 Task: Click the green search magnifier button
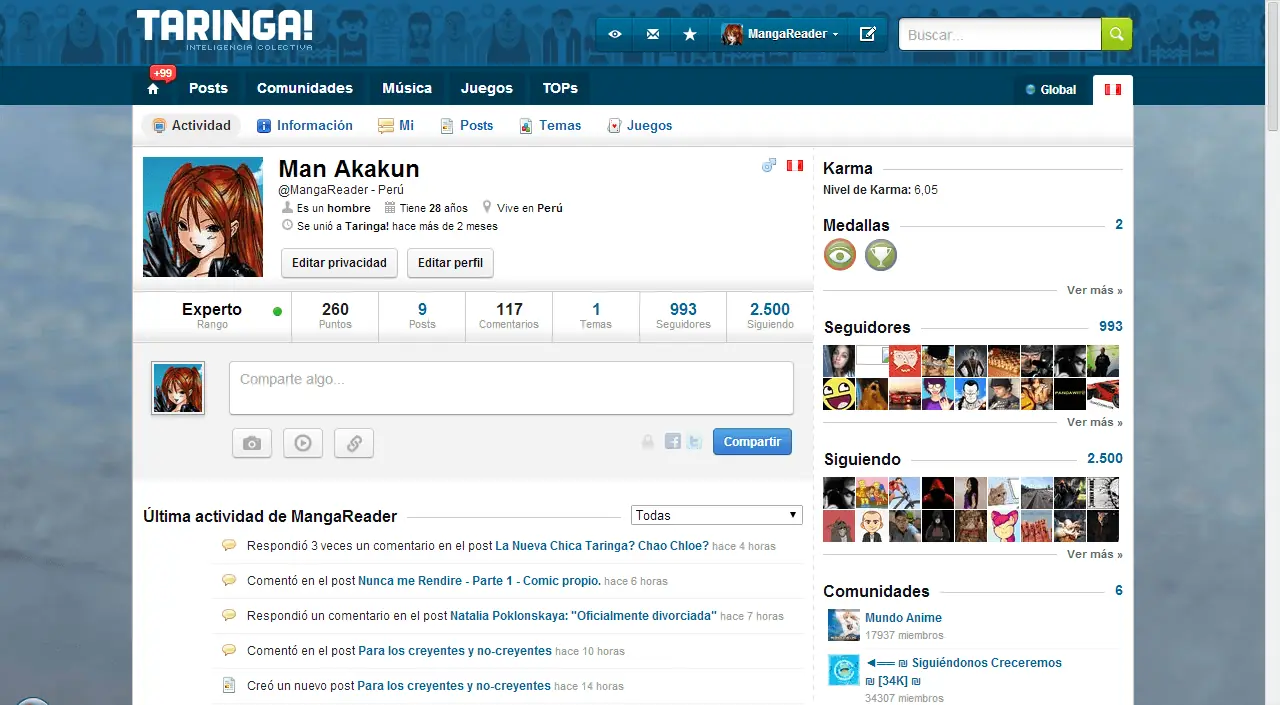point(1117,34)
